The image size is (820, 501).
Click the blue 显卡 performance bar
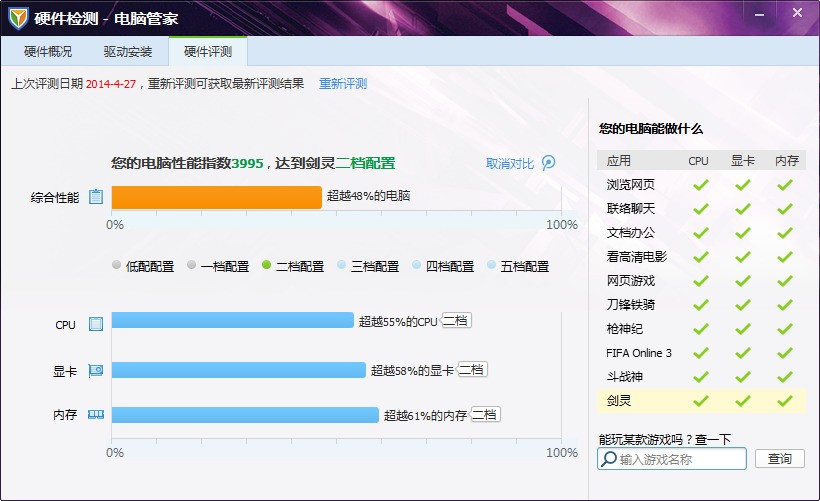pos(238,370)
